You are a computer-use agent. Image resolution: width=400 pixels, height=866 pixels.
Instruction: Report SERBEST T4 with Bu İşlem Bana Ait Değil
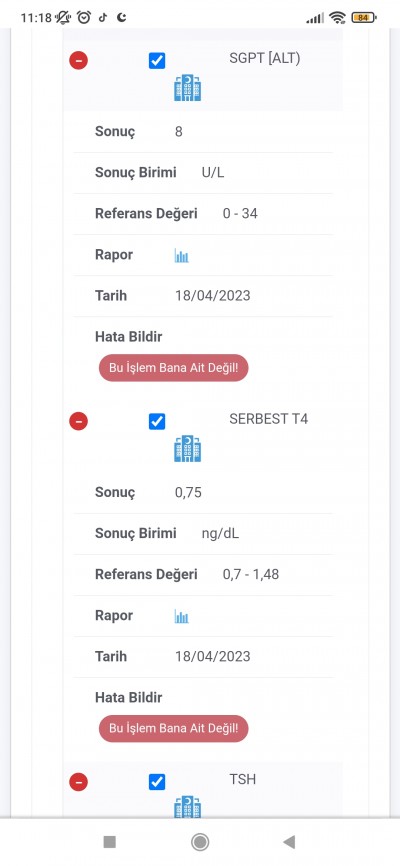pos(173,728)
